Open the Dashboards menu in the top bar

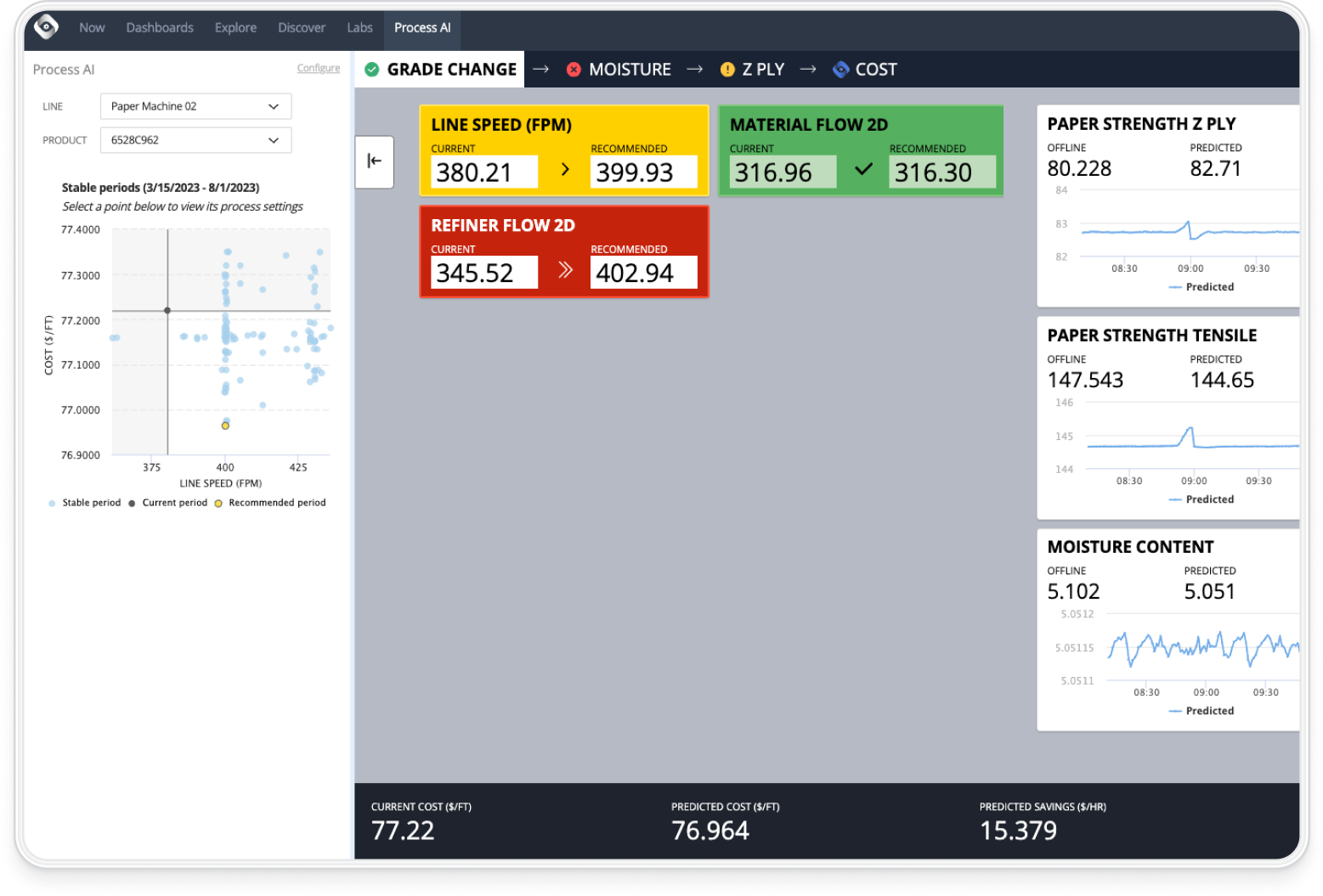(160, 27)
